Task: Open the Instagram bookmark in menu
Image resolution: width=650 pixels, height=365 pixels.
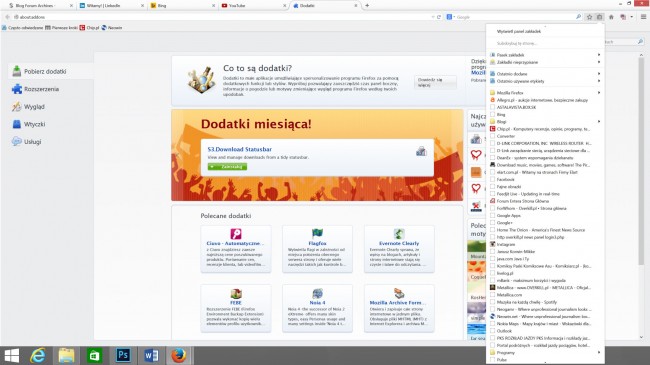Action: point(545,244)
